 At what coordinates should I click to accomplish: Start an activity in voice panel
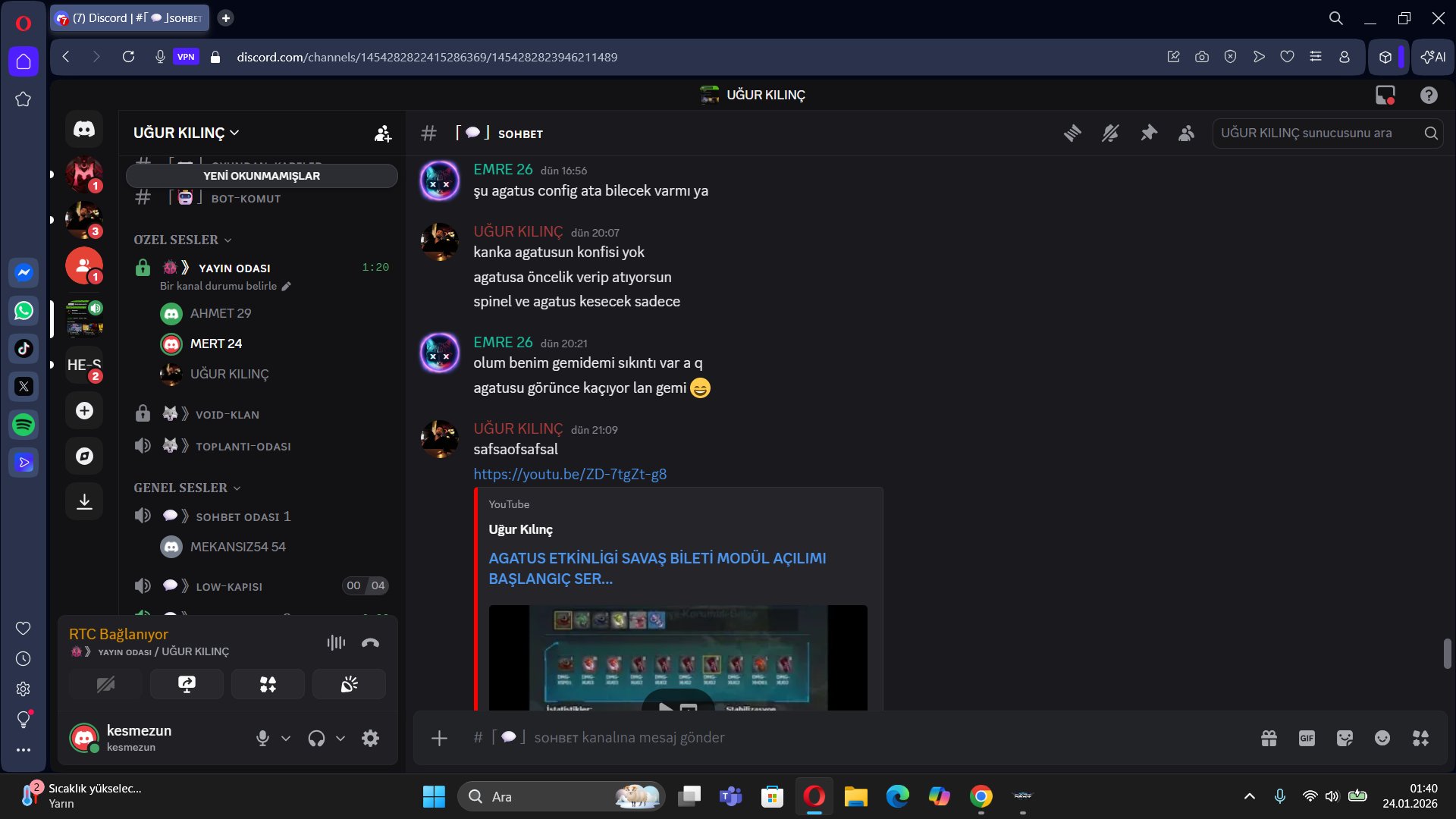click(268, 685)
